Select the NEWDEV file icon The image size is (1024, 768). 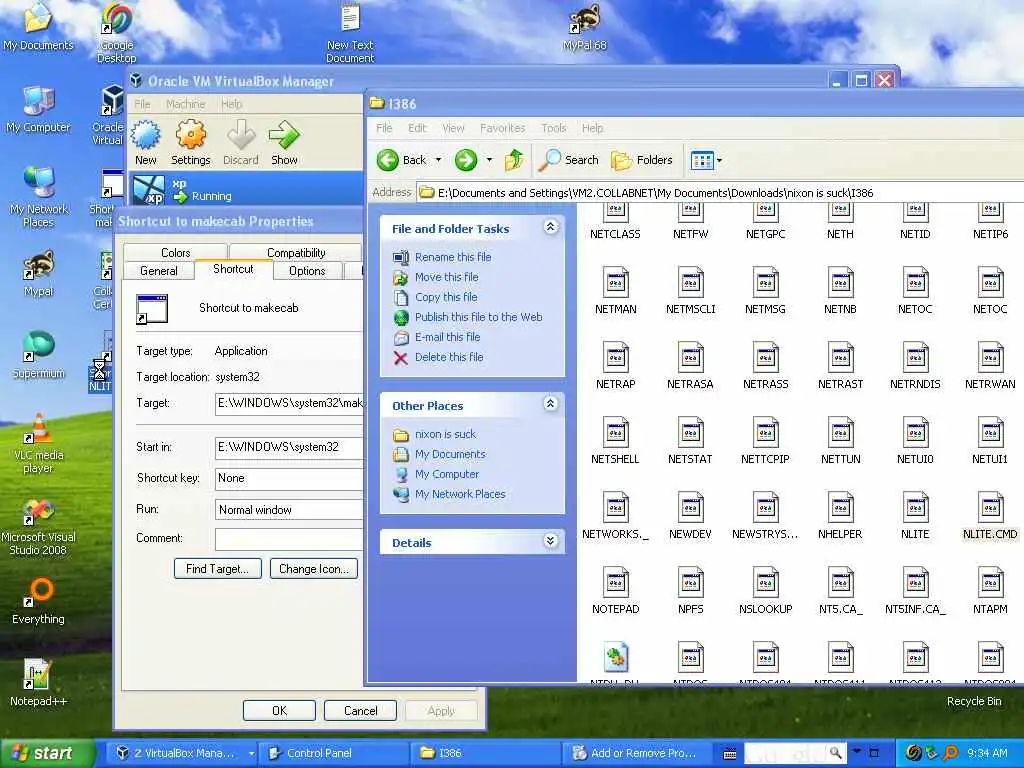click(x=690, y=515)
